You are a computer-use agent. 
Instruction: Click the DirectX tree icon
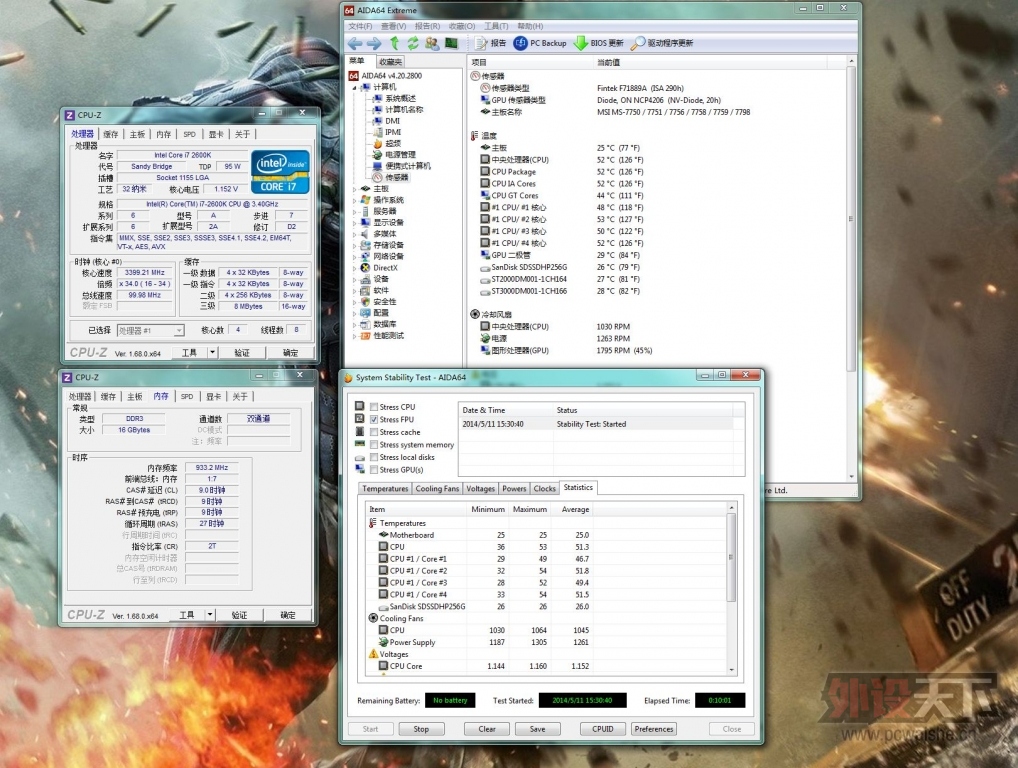(366, 267)
